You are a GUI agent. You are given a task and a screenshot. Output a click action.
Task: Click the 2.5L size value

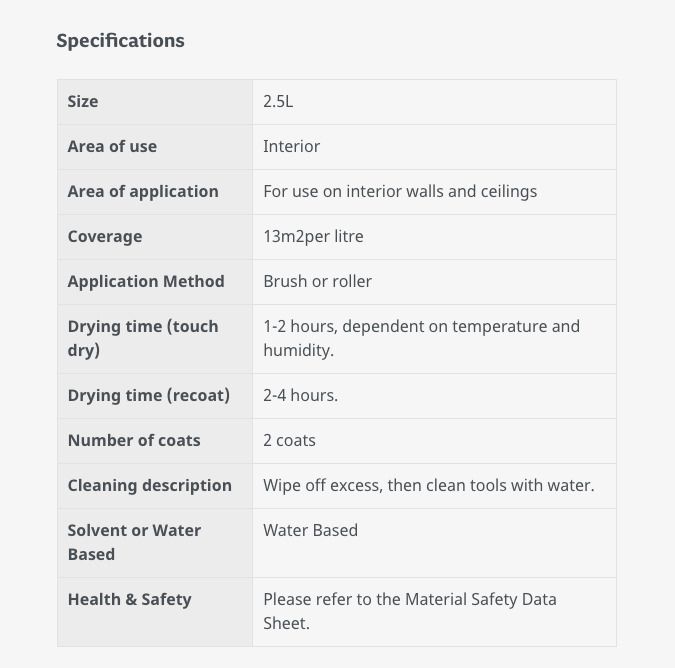point(278,102)
